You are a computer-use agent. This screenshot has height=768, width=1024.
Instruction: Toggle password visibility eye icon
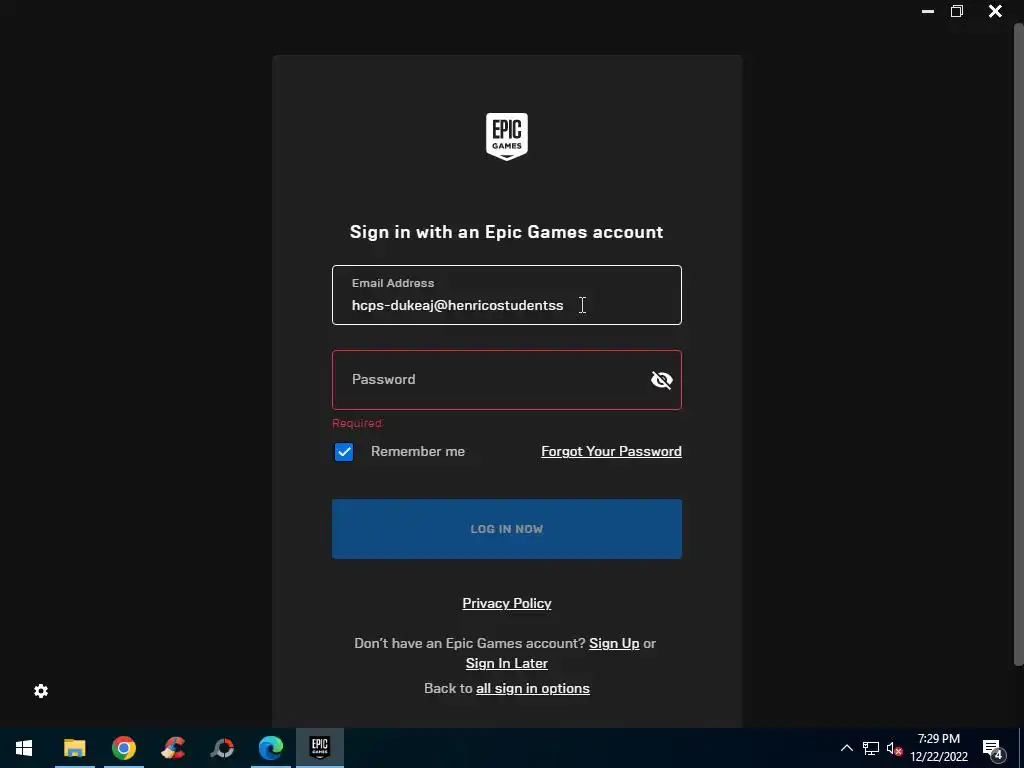(662, 380)
